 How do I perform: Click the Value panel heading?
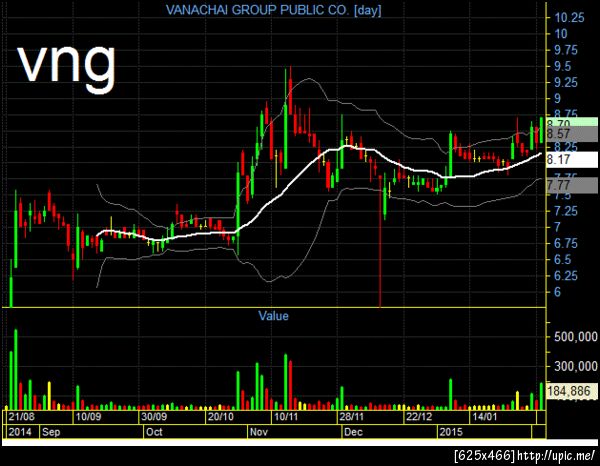tap(273, 316)
